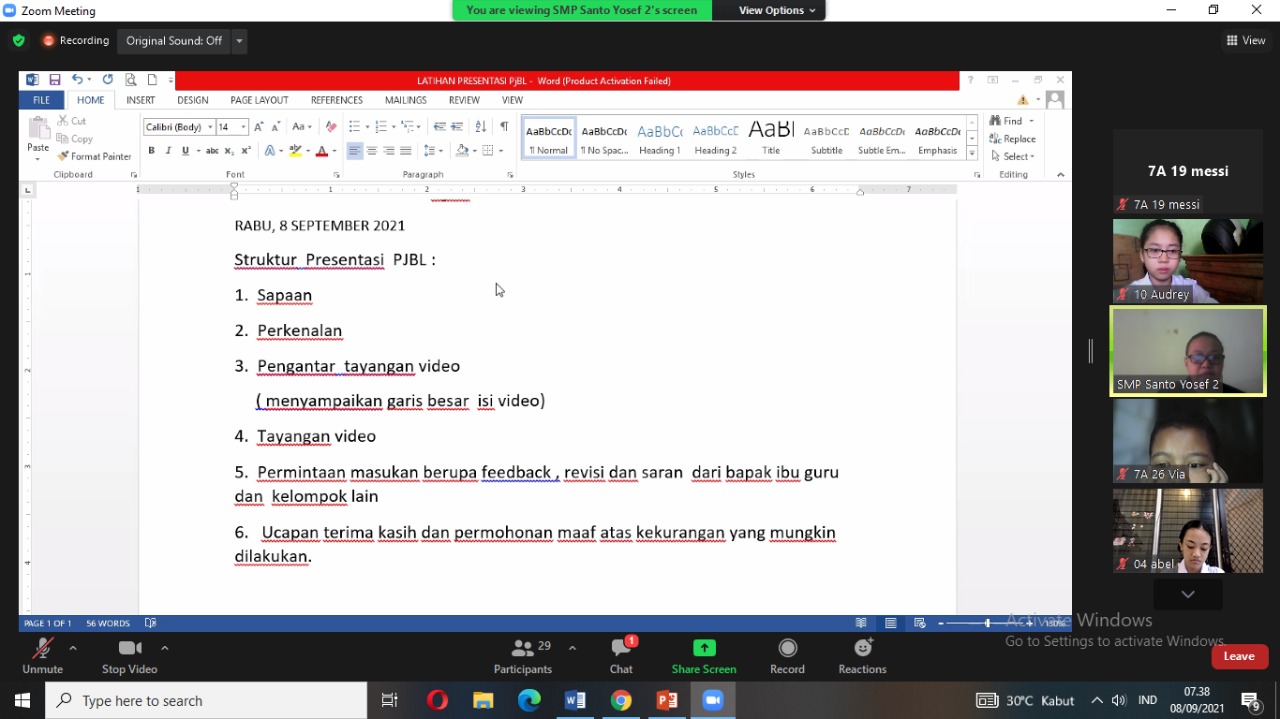Stop Video in Zoom toolbar
The image size is (1280, 719).
tap(129, 656)
